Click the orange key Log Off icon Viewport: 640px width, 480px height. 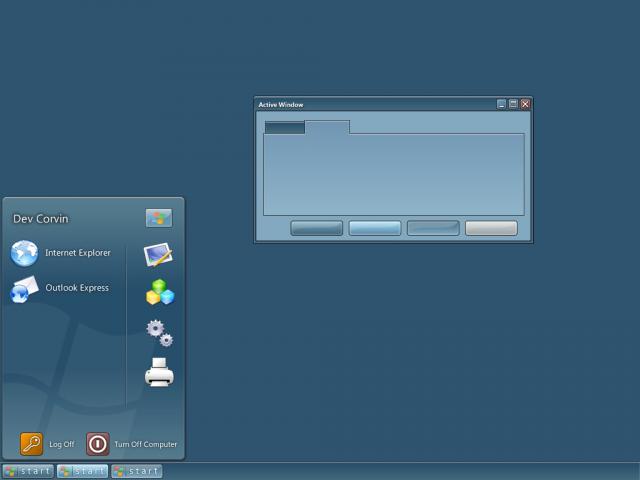coord(31,444)
